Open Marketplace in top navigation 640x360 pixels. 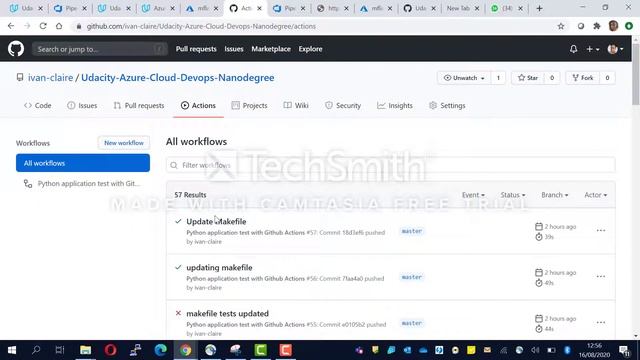click(x=271, y=49)
